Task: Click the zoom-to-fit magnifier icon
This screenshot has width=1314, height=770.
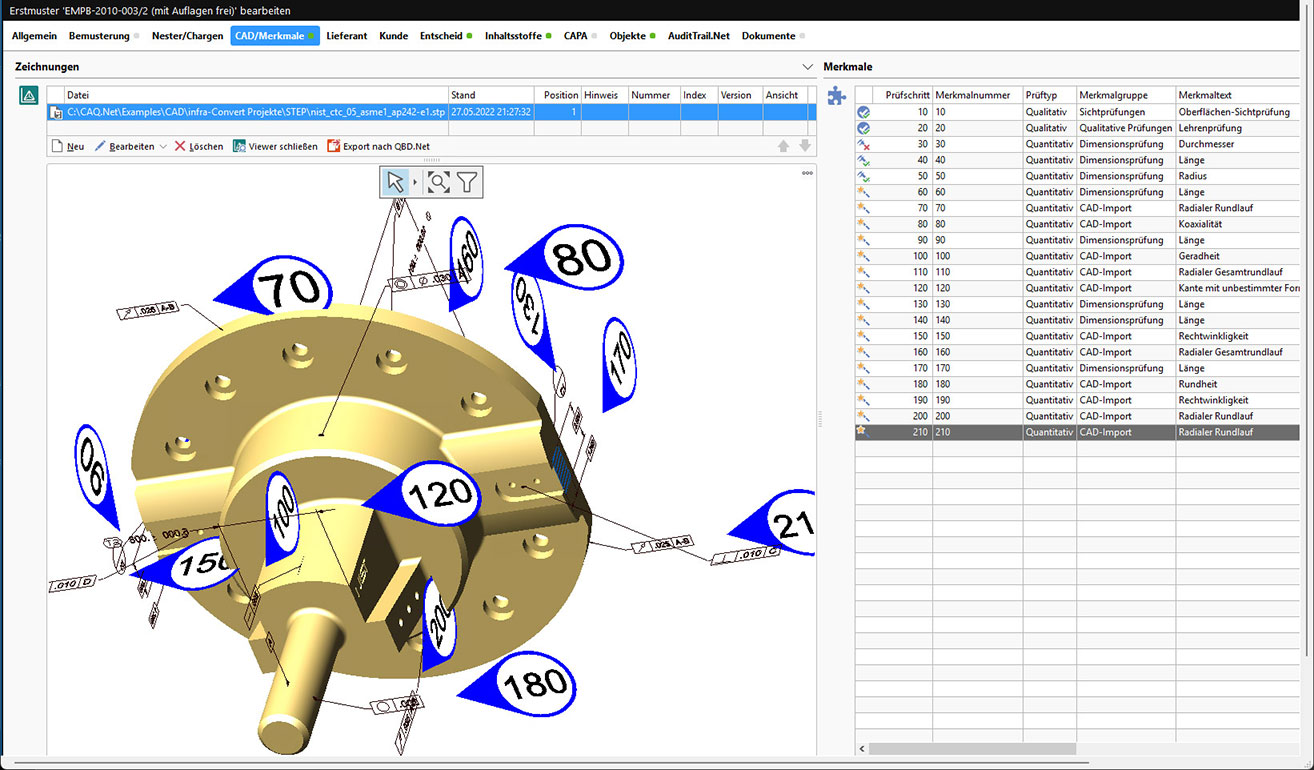Action: (438, 181)
